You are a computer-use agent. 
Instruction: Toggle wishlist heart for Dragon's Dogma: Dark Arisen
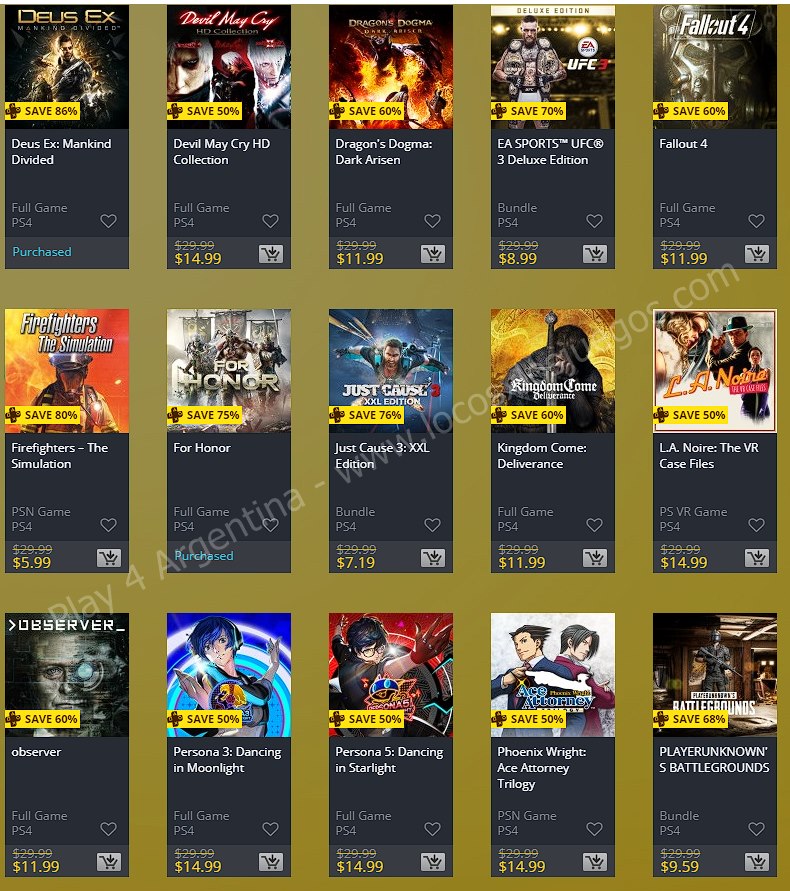click(x=433, y=220)
